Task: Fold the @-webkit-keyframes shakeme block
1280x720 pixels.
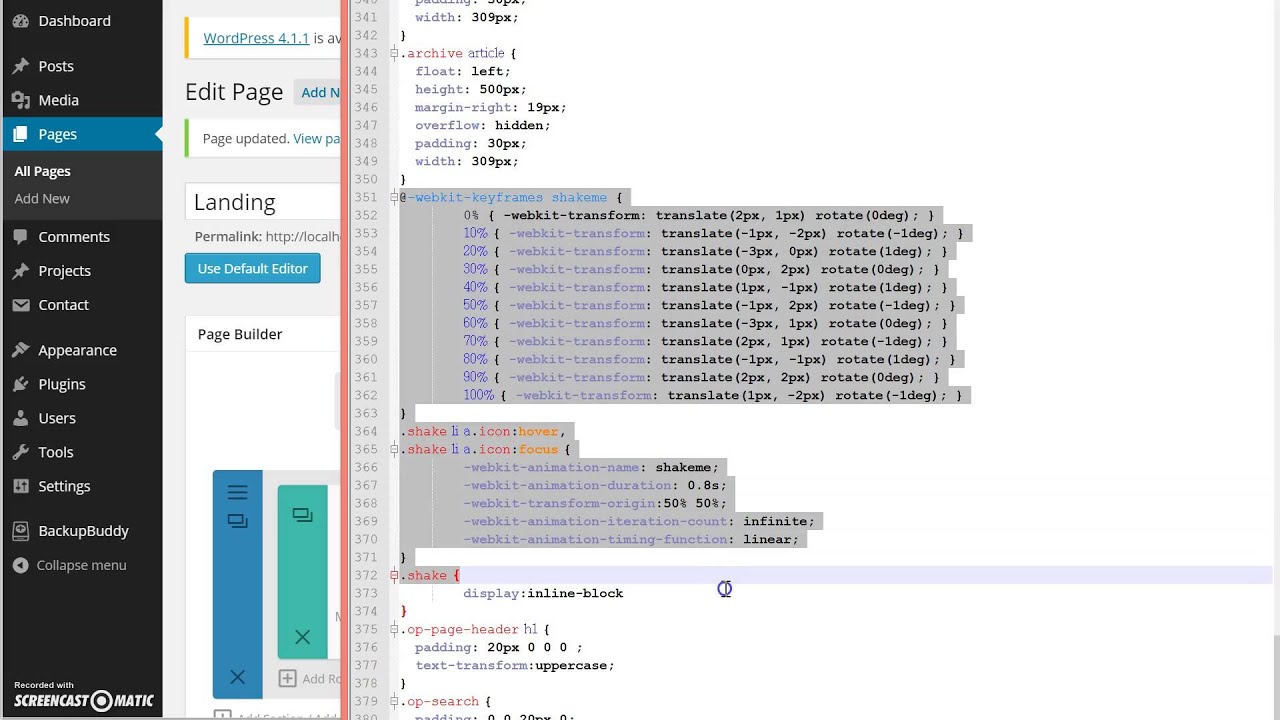Action: 394,197
